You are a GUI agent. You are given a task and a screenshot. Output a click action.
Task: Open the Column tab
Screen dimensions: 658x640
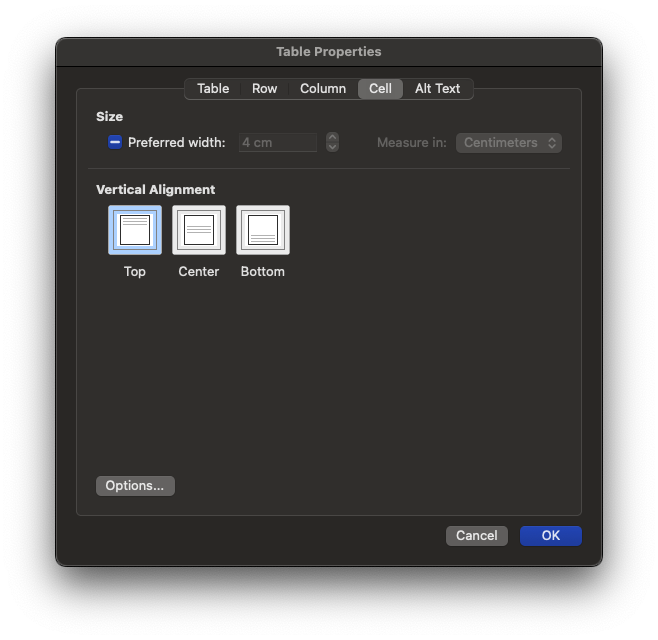pos(323,89)
